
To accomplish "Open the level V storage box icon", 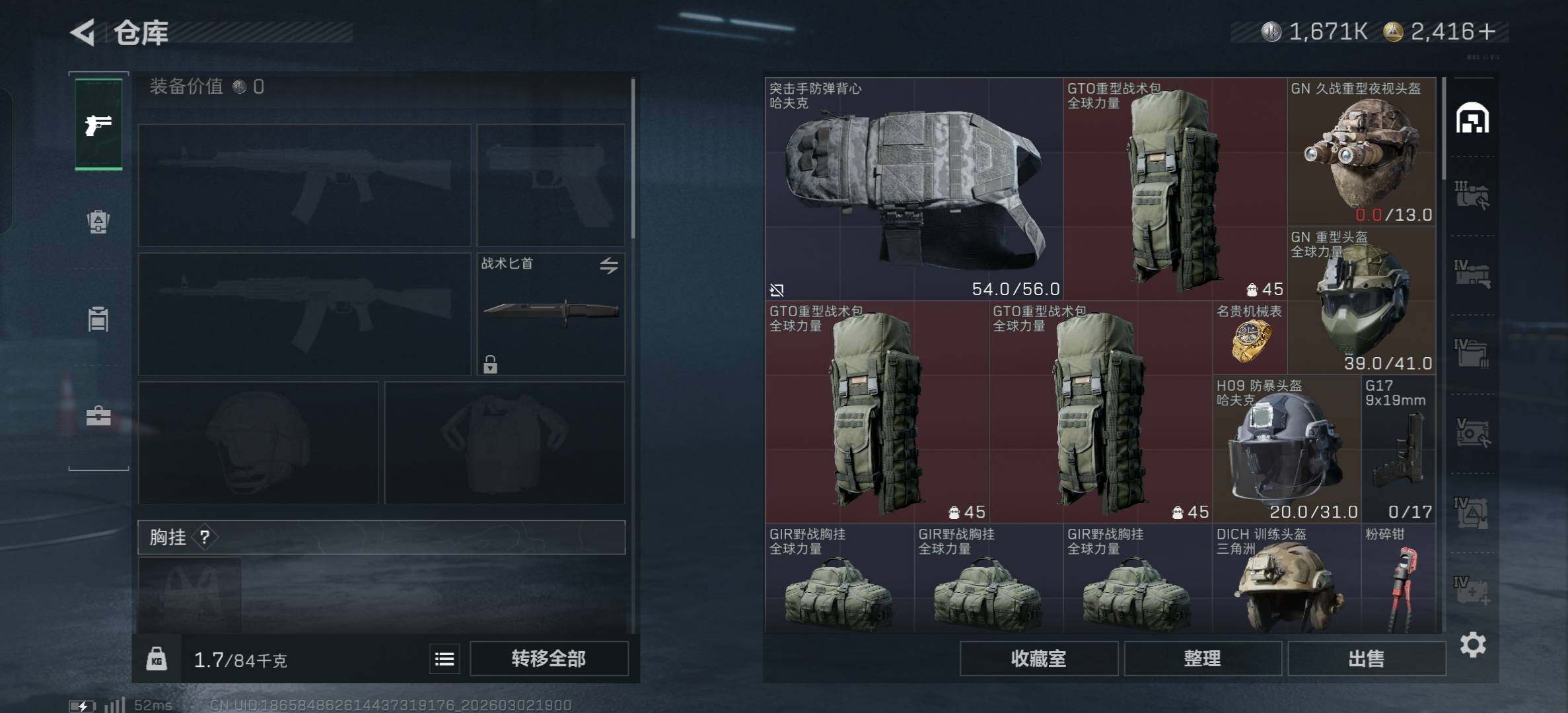I will (1472, 432).
